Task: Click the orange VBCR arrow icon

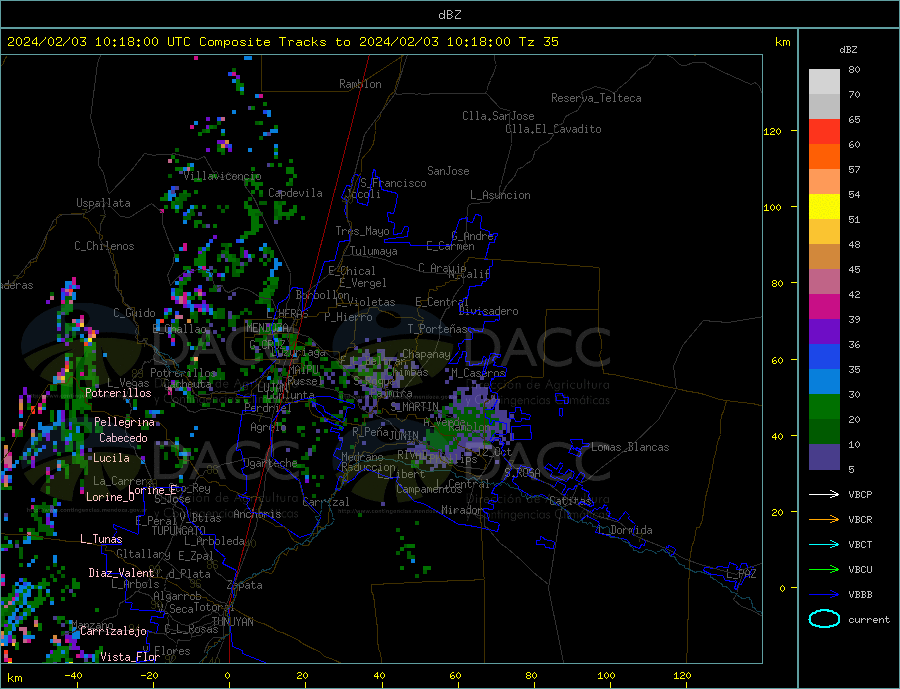Action: point(824,520)
